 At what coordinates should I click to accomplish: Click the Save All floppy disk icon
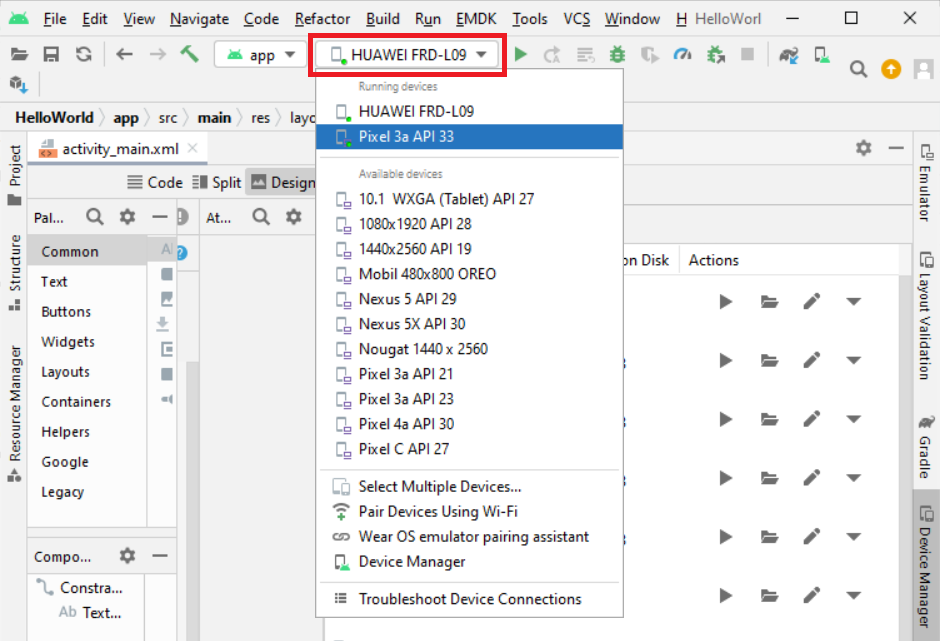click(x=51, y=54)
